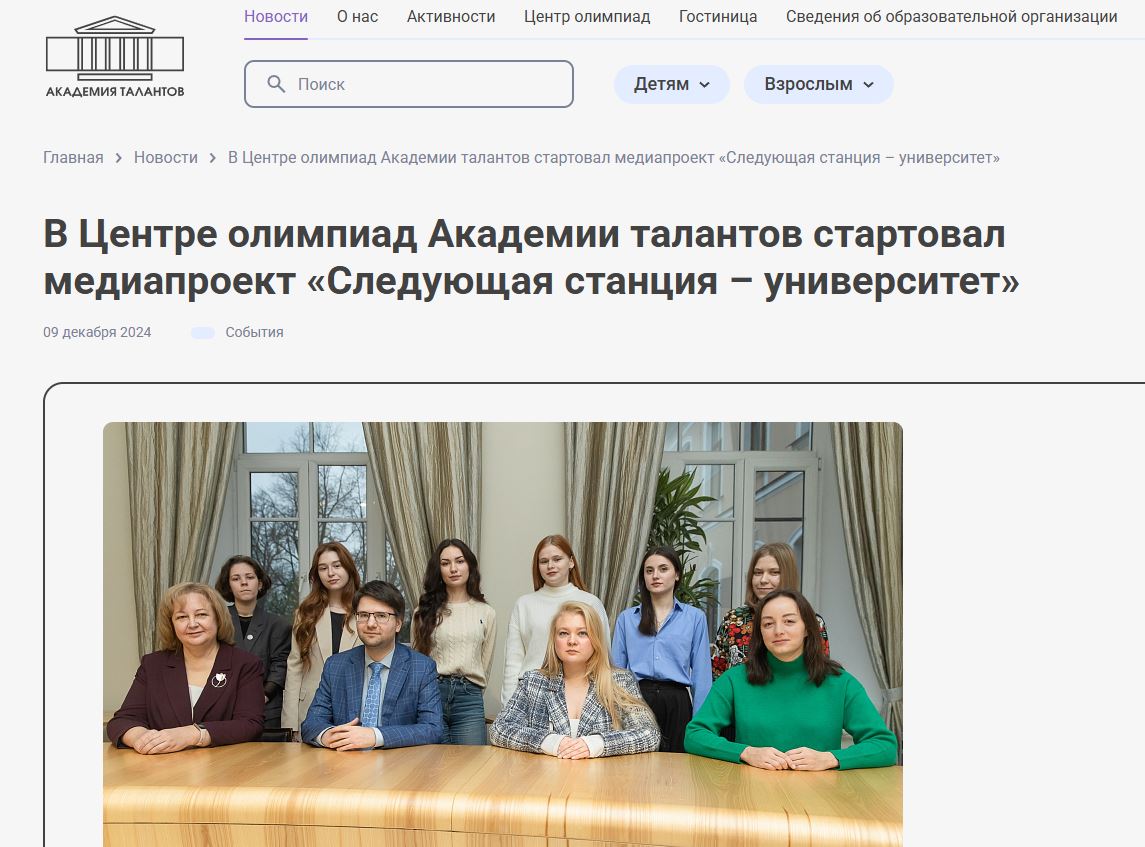Click the magnifier search icon
The image size is (1145, 847).
click(x=276, y=84)
